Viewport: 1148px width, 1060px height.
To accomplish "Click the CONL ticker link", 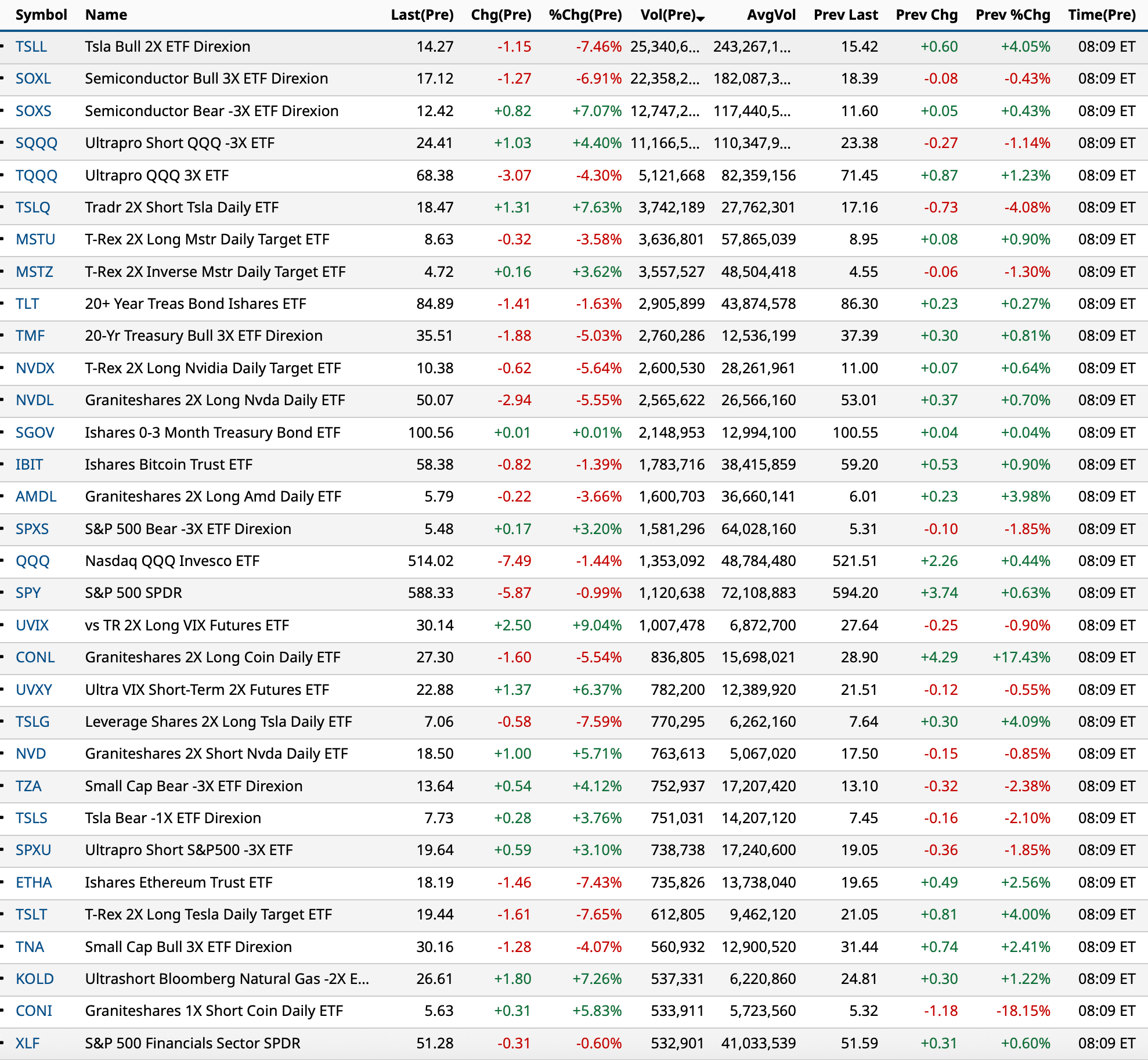I will pyautogui.click(x=35, y=657).
